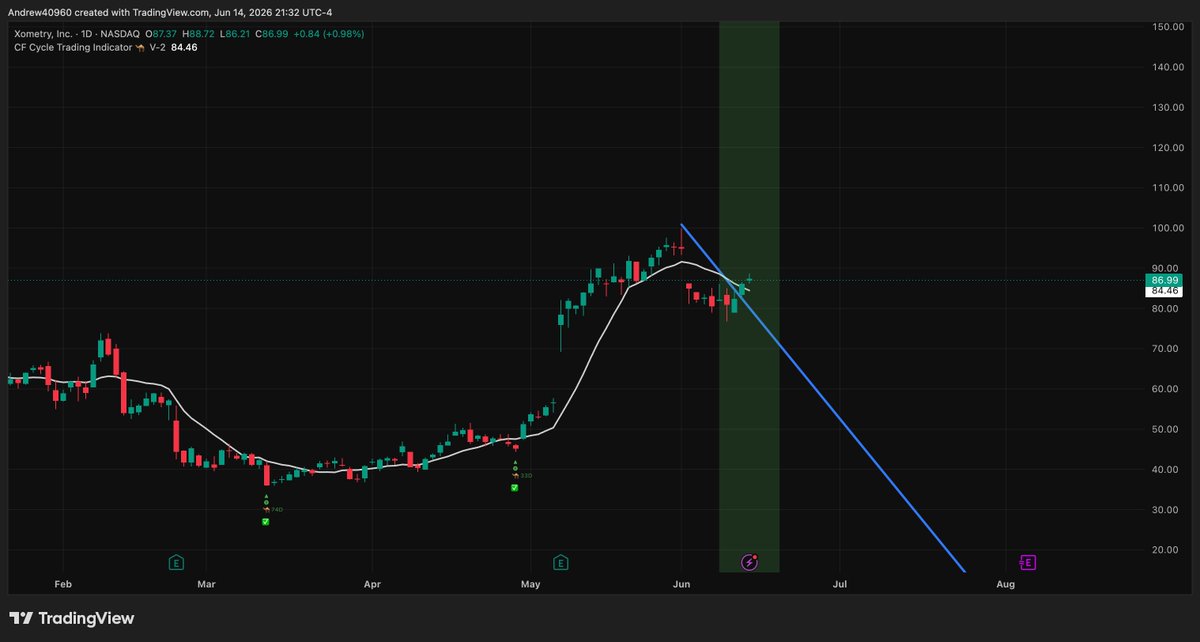
Task: Click the white 84.46 indicator tag on axis
Action: (1164, 291)
